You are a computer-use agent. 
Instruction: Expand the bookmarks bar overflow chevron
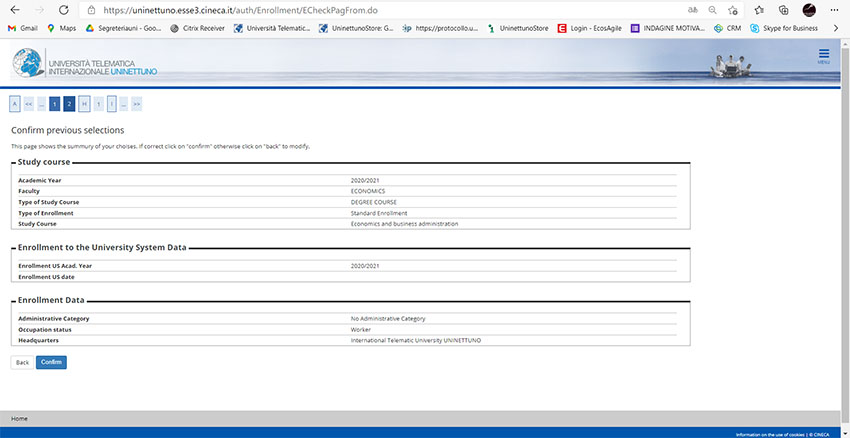pyautogui.click(x=835, y=28)
